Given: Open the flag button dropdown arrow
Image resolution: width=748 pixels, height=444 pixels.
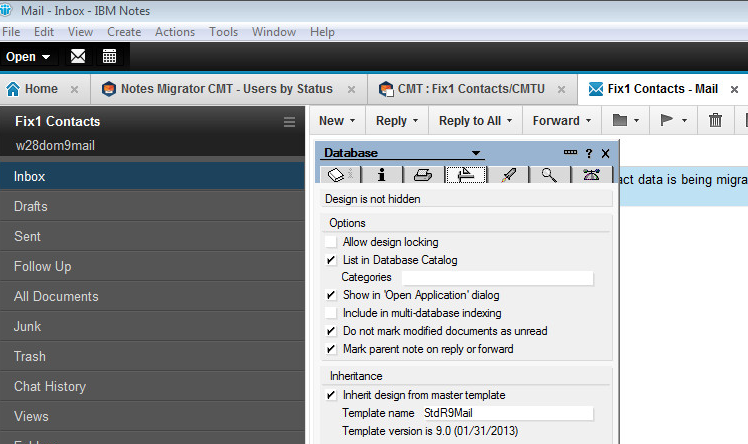Looking at the screenshot, I should click(685, 121).
